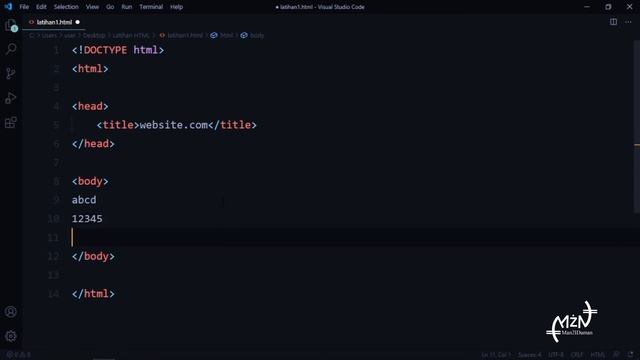Click the UTF-8 encoding indicator
640x360 pixels.
point(556,355)
